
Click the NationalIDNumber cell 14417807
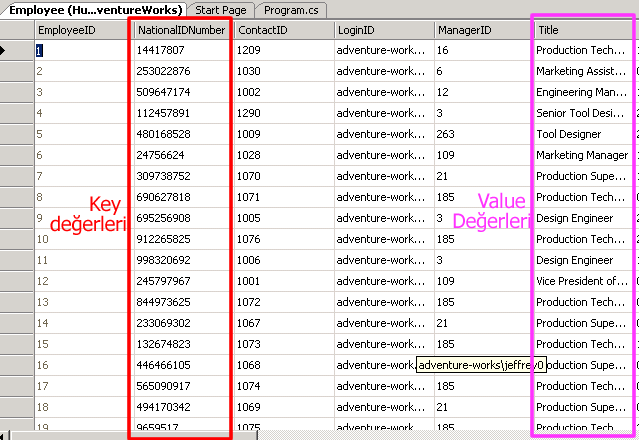182,49
